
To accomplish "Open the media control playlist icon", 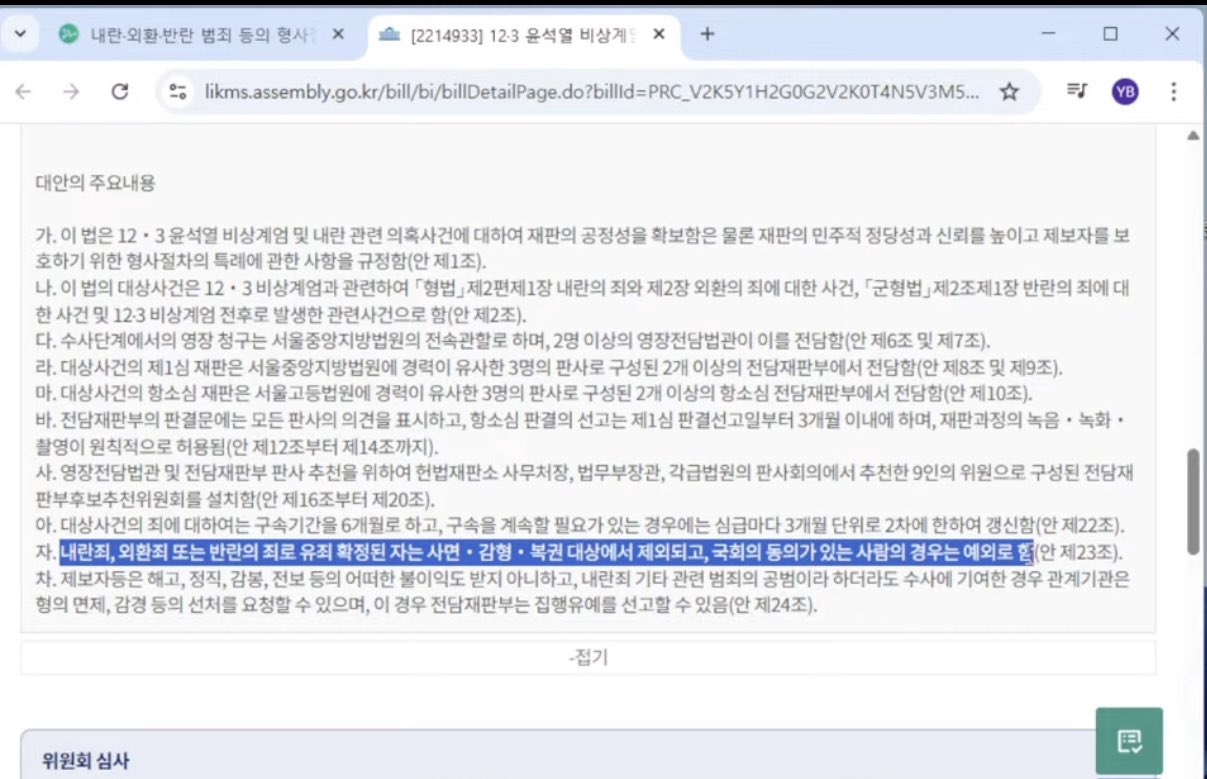I will coord(1076,92).
